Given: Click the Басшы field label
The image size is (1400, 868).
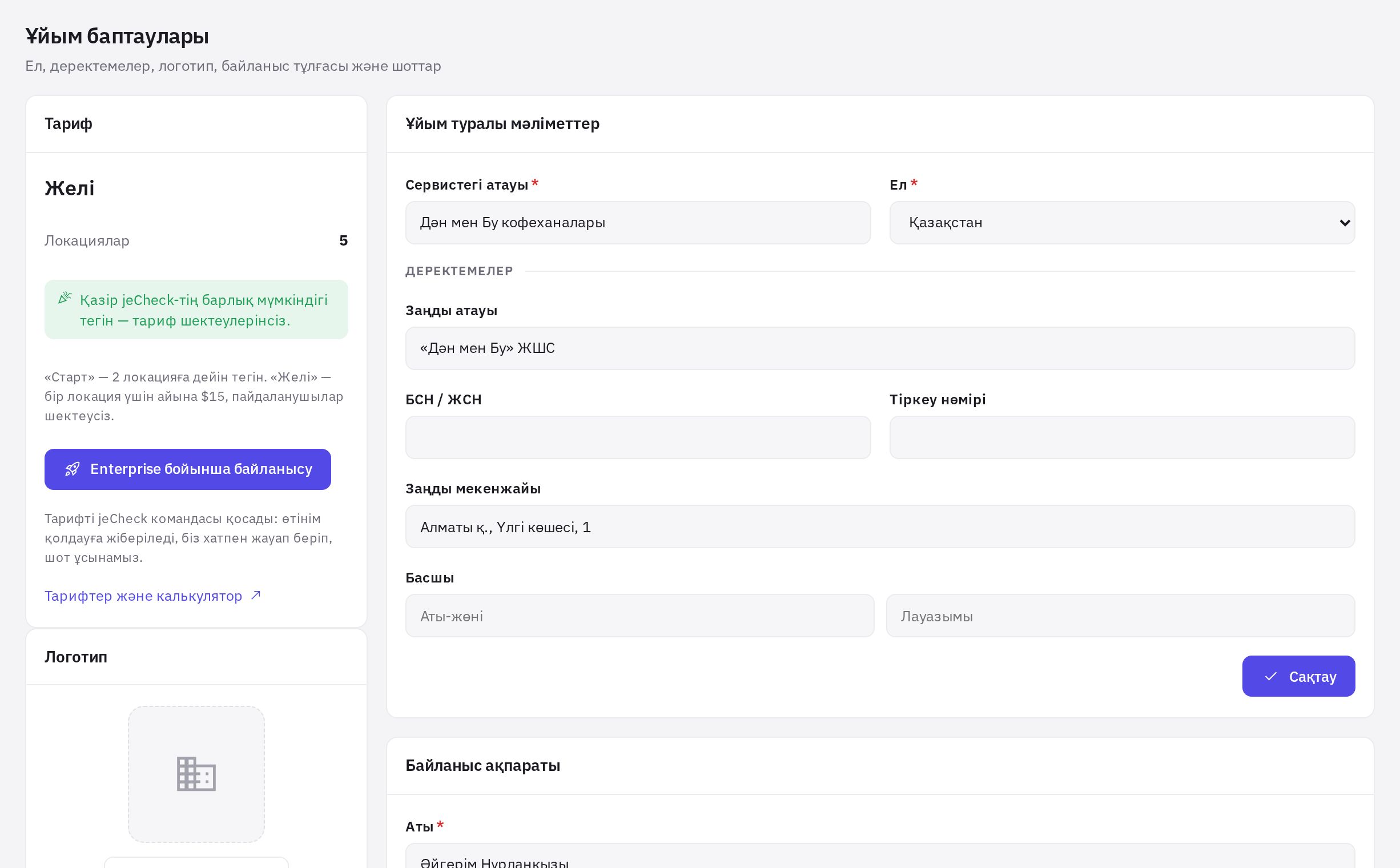Looking at the screenshot, I should [429, 577].
